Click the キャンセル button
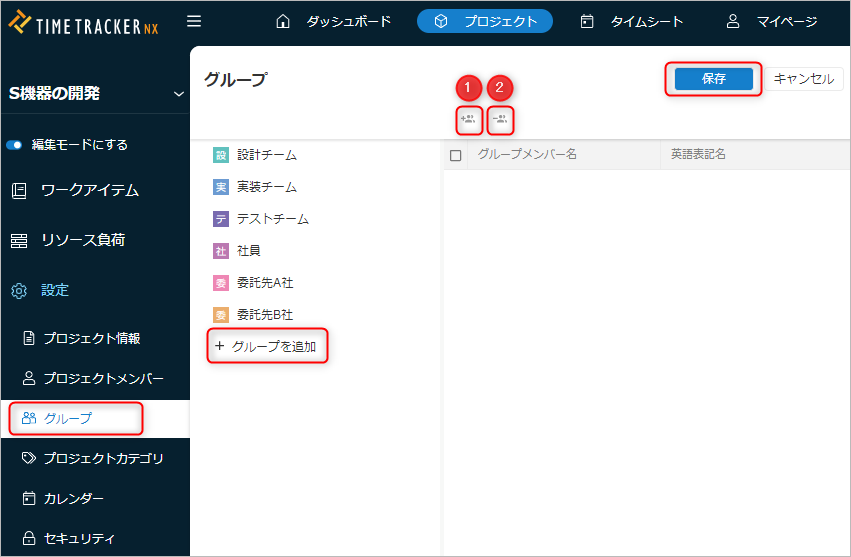Screen dimensions: 851x557 [804, 79]
